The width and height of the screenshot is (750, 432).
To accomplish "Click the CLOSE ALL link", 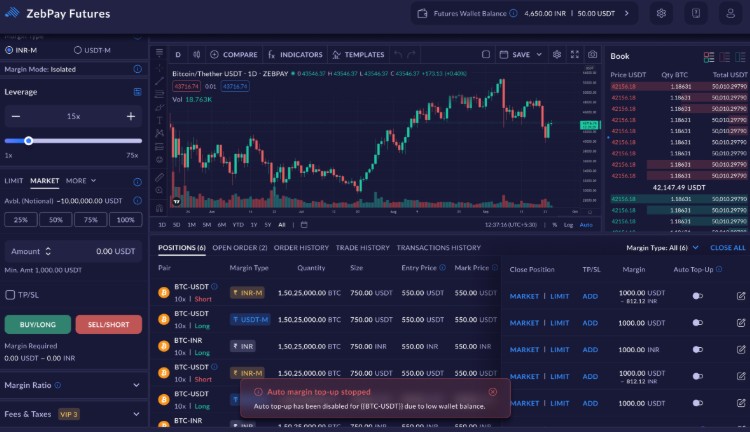I will coord(727,247).
